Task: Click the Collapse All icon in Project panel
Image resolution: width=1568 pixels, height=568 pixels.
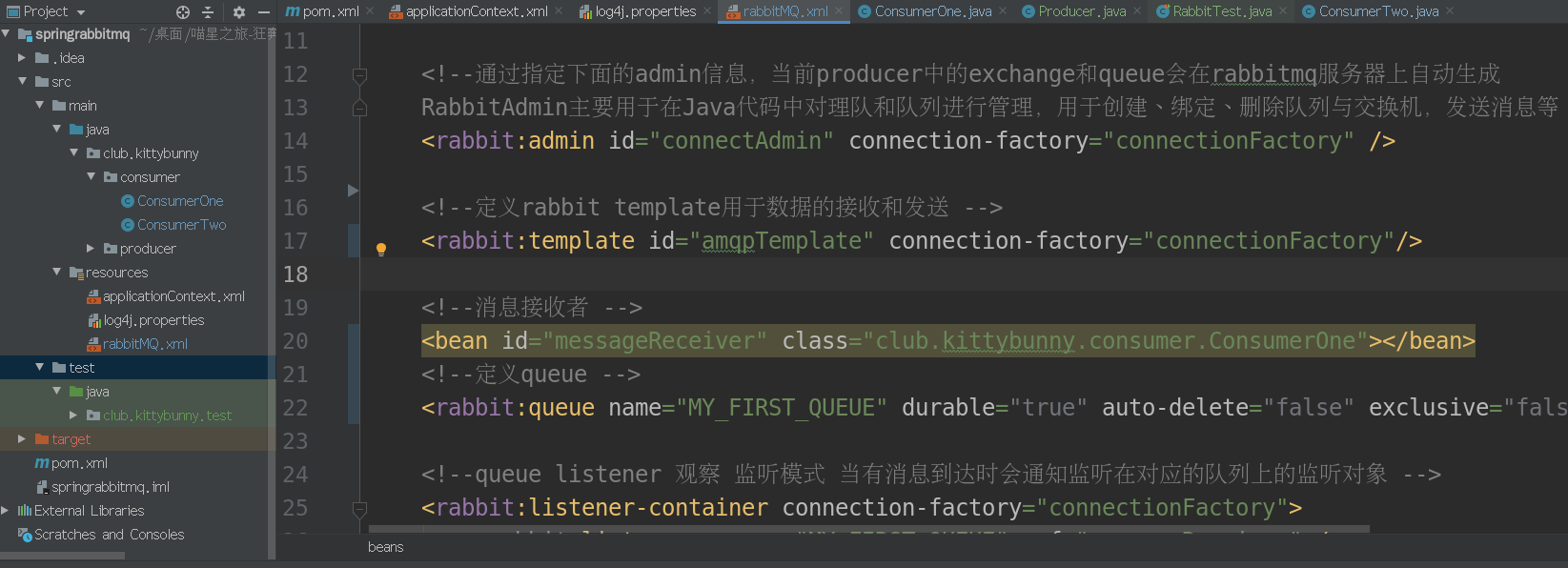Action: pyautogui.click(x=208, y=12)
